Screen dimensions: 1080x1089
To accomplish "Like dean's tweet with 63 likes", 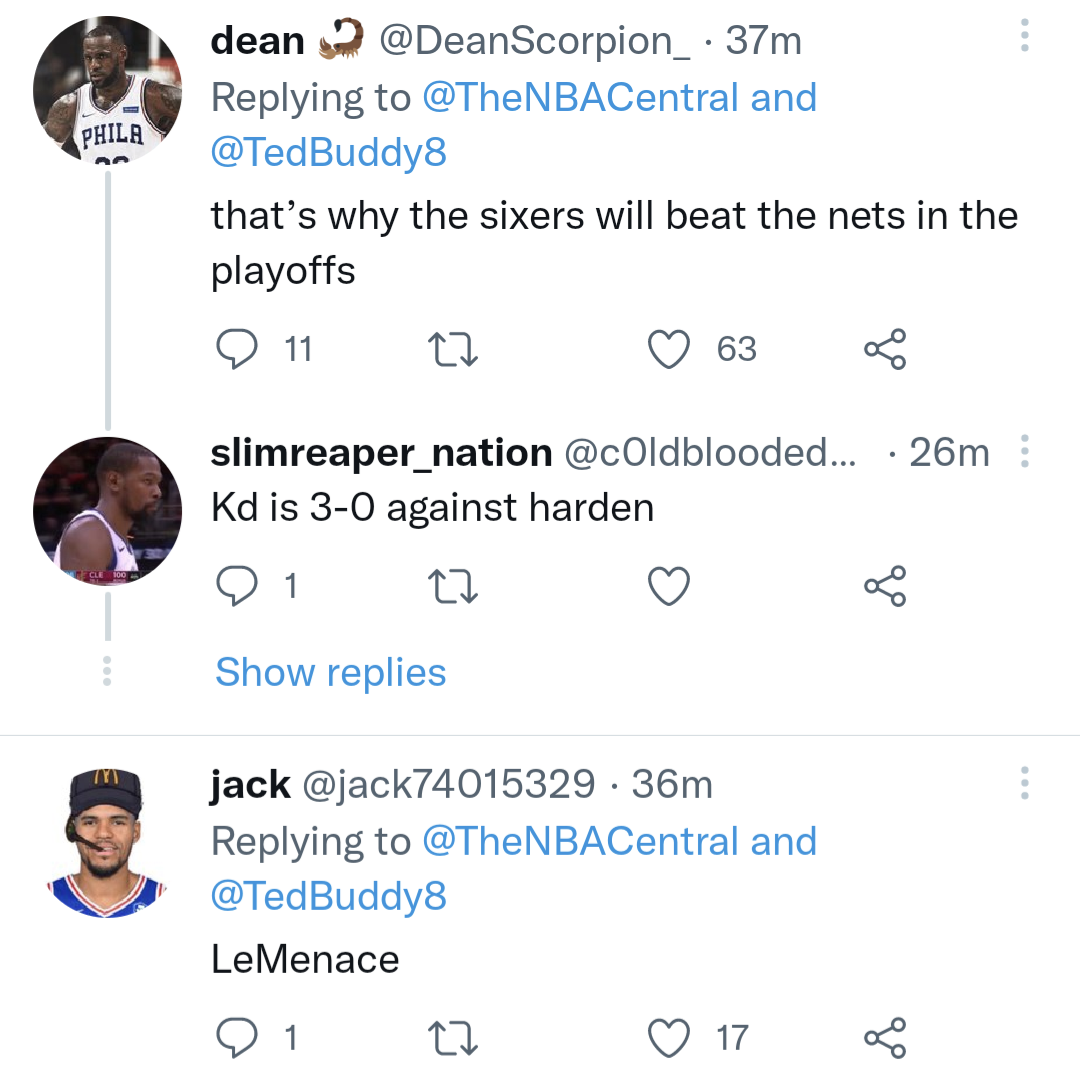I will pyautogui.click(x=669, y=349).
